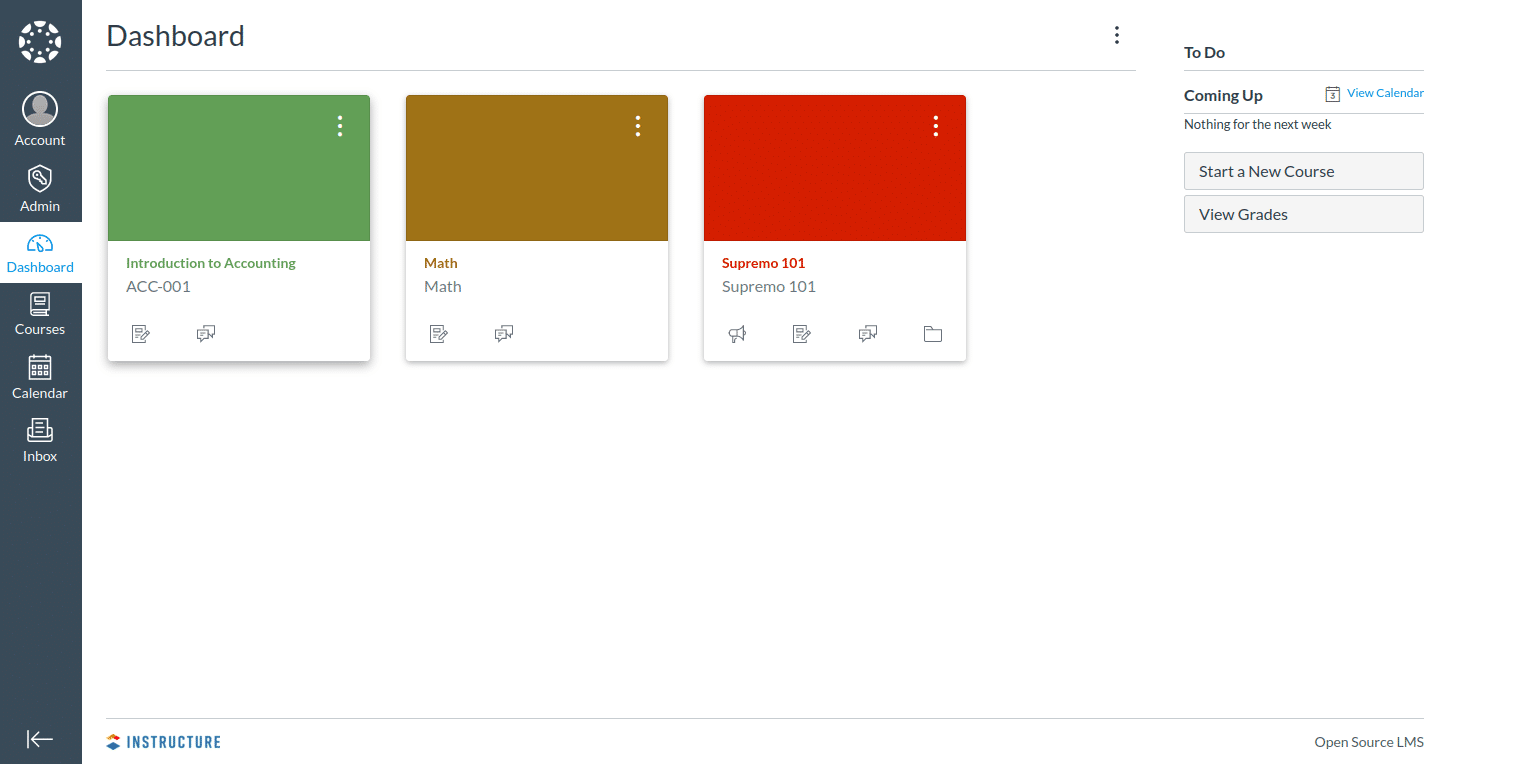Image resolution: width=1531 pixels, height=764 pixels.
Task: Open the Introduction to Accounting card menu
Action: pyautogui.click(x=339, y=125)
